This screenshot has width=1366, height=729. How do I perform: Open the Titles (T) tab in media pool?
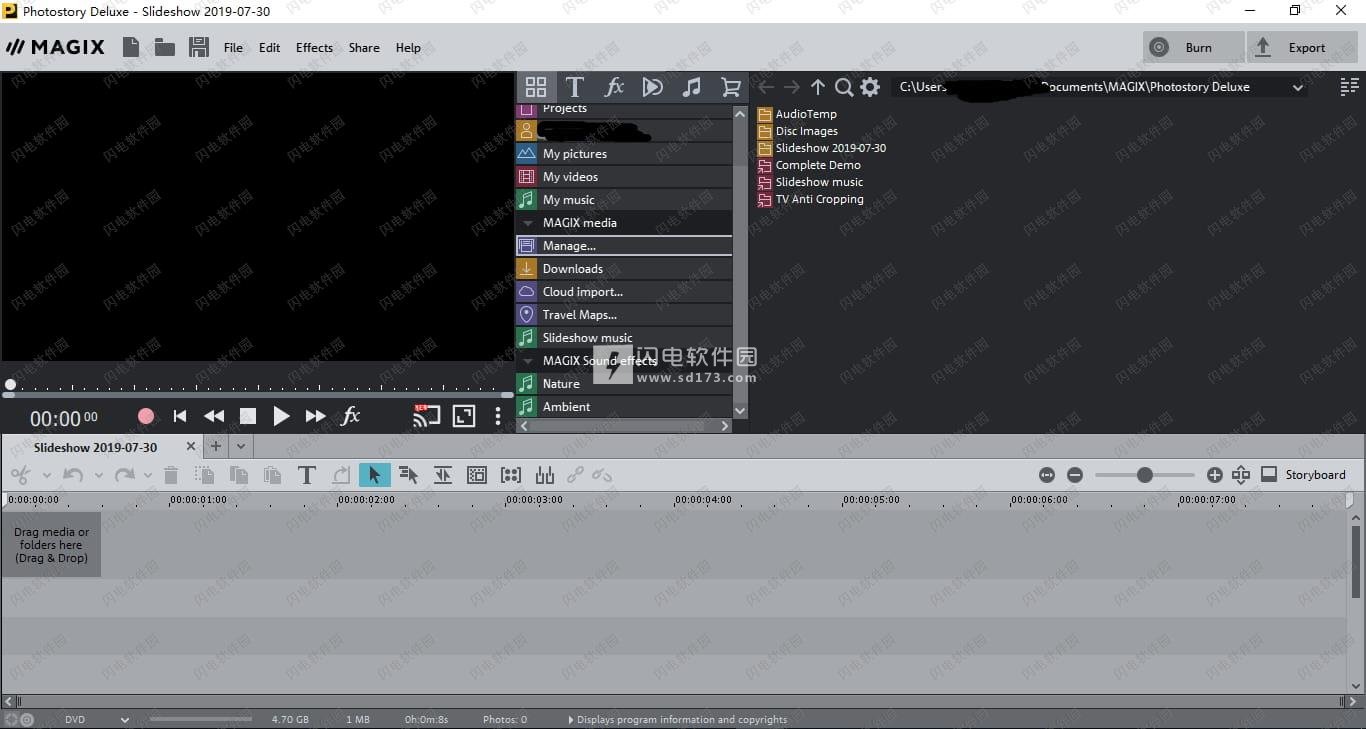574,87
